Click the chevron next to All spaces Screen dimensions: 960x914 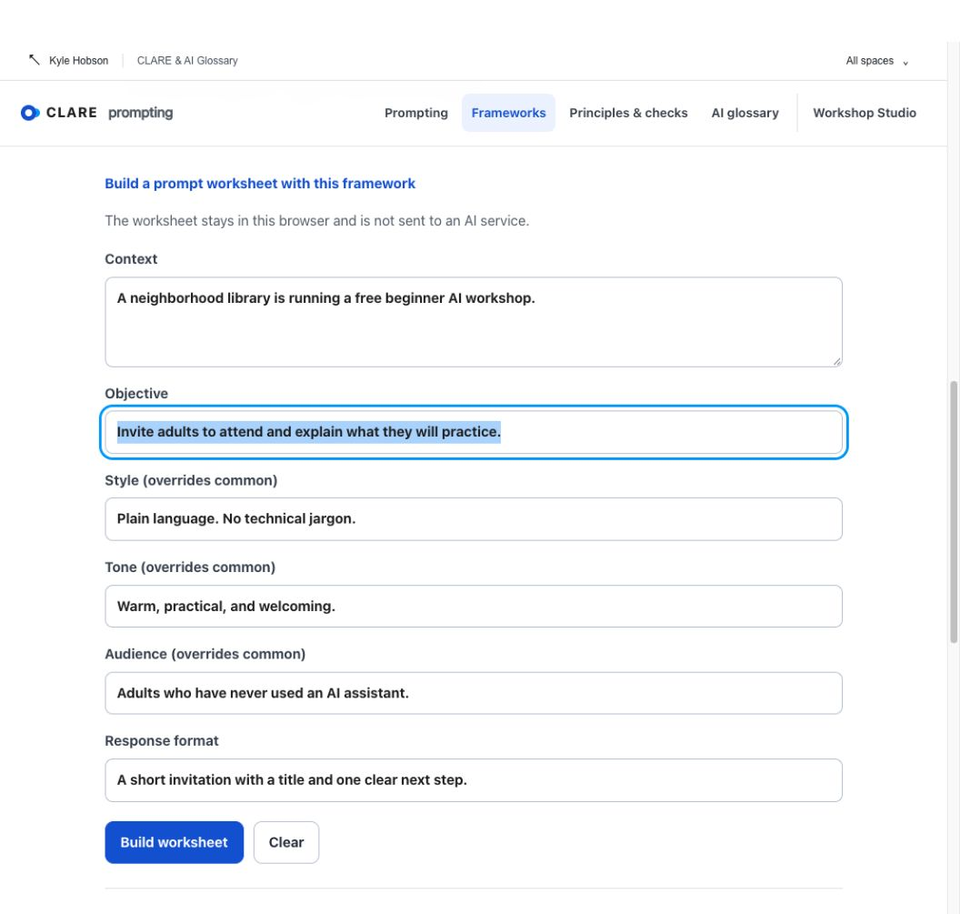[x=905, y=62]
